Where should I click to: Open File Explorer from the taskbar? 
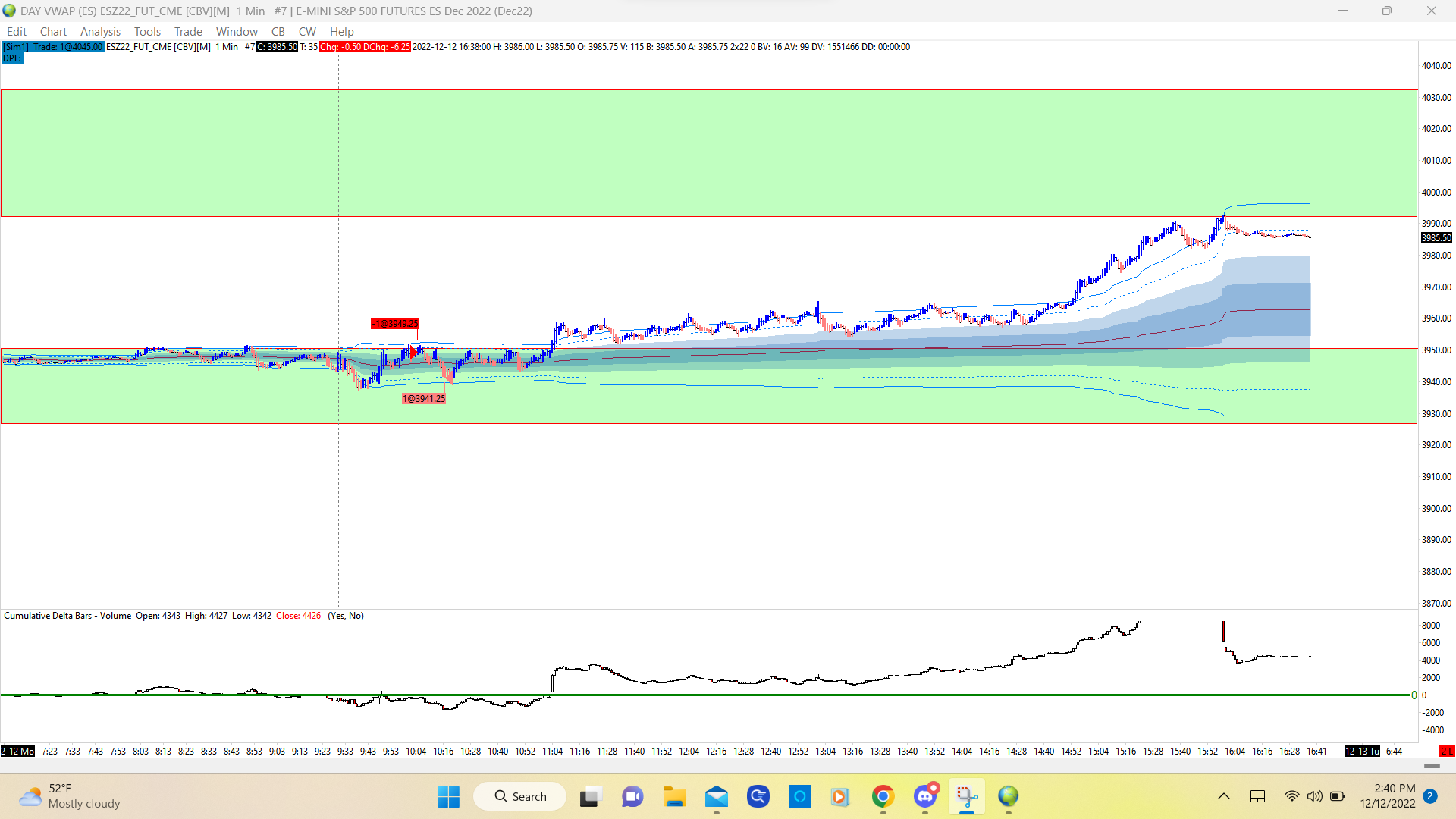tap(674, 796)
